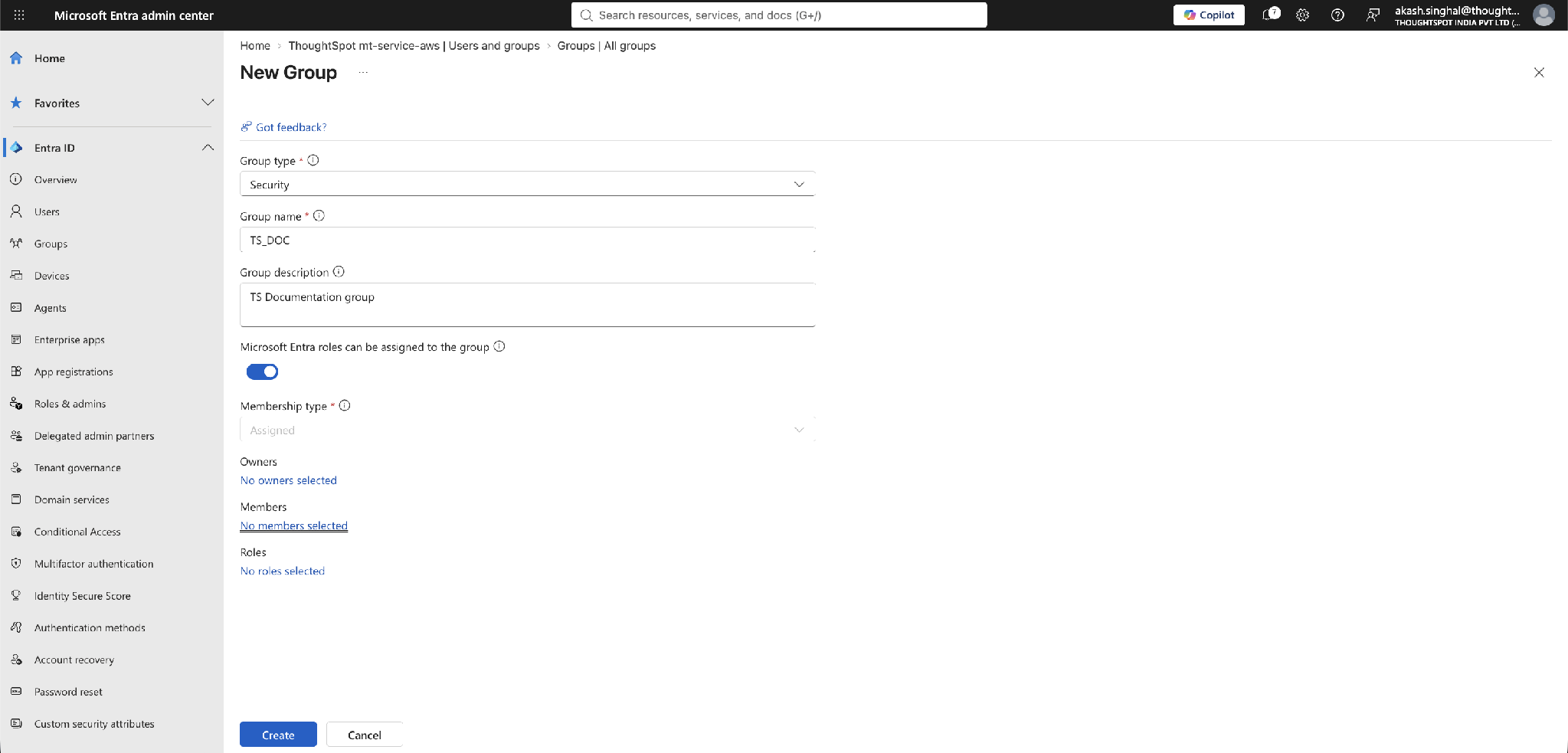Open the New Group ellipsis menu
The width and height of the screenshot is (1568, 753).
pyautogui.click(x=363, y=73)
